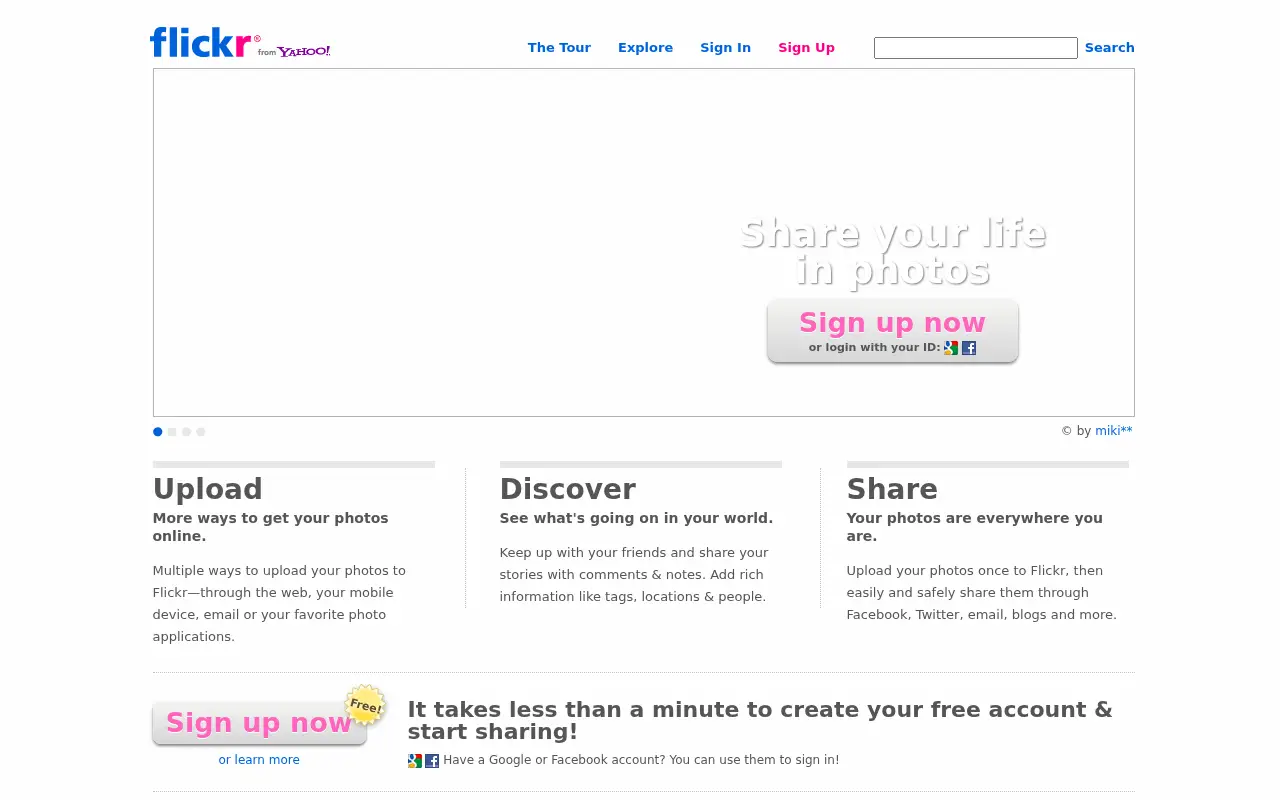Go to Explore in top navigation
1280x800 pixels.
(x=645, y=48)
